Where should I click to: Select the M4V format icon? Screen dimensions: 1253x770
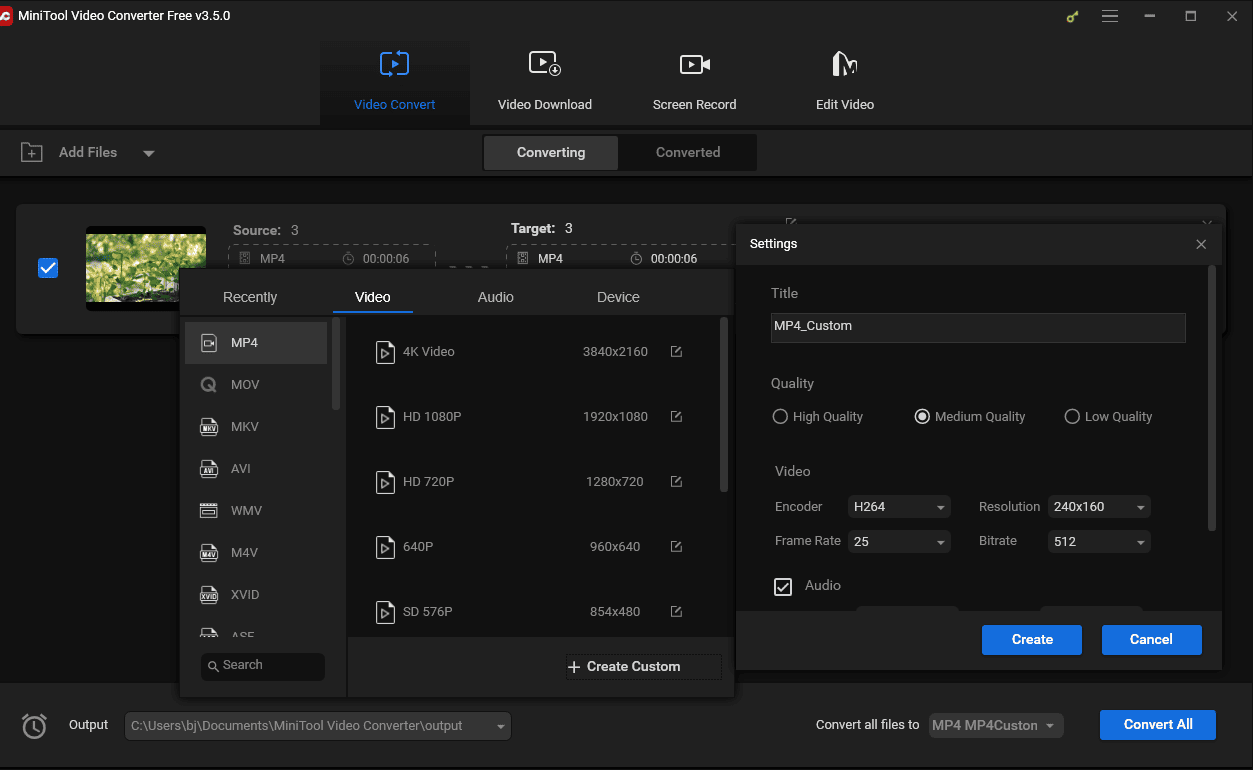coord(209,553)
